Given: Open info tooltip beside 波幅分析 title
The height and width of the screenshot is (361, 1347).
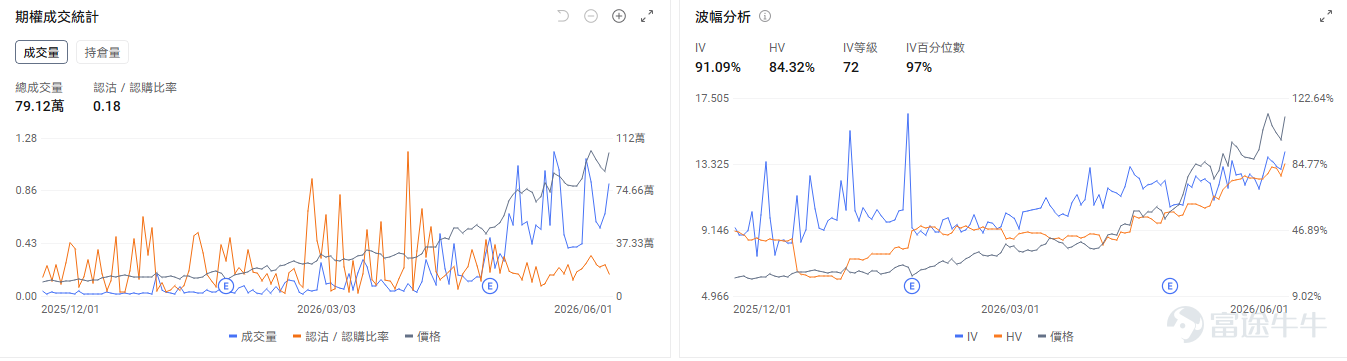Looking at the screenshot, I should tap(765, 17).
